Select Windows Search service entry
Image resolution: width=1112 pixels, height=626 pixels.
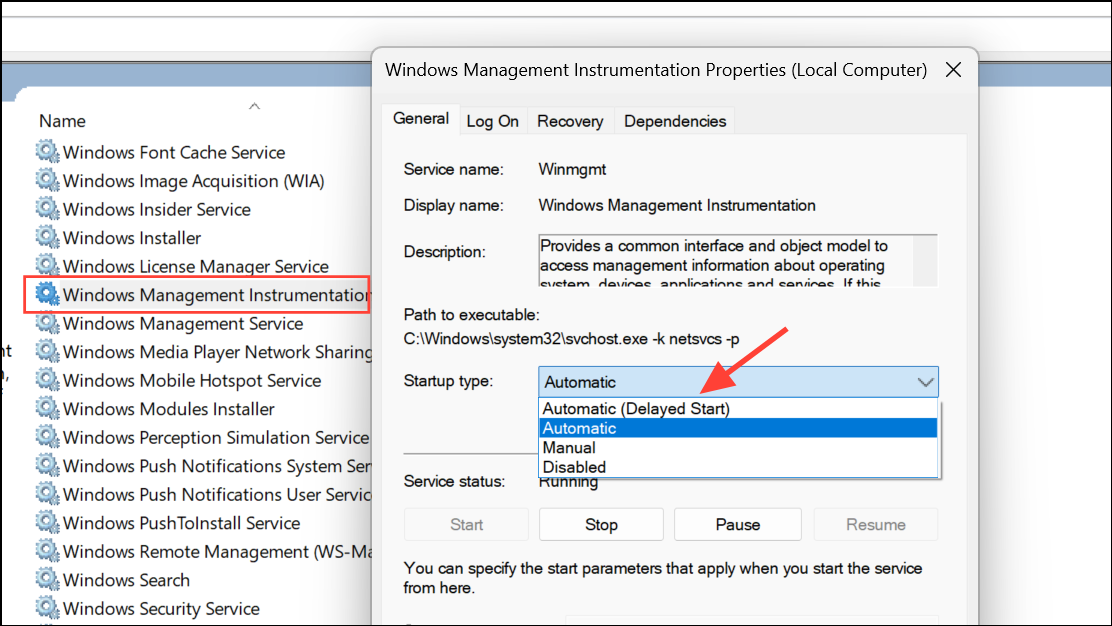coord(126,580)
